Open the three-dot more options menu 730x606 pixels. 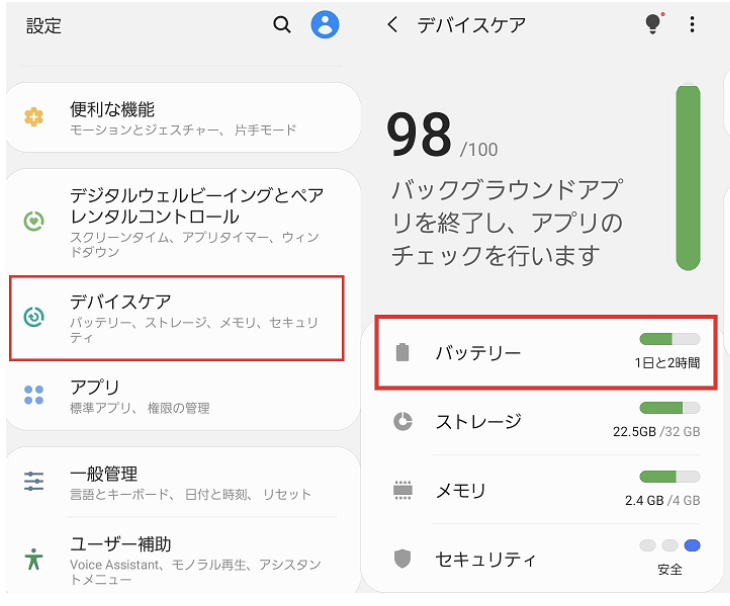pos(692,24)
